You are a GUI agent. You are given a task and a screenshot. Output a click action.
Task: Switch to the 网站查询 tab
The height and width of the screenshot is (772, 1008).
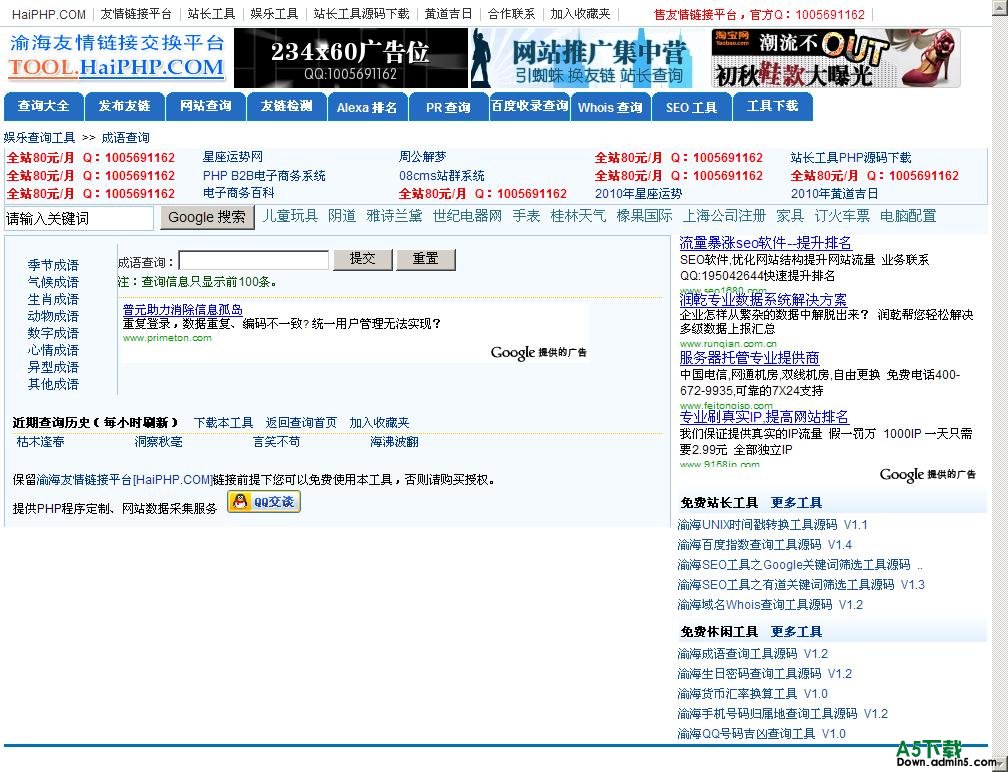(x=205, y=107)
